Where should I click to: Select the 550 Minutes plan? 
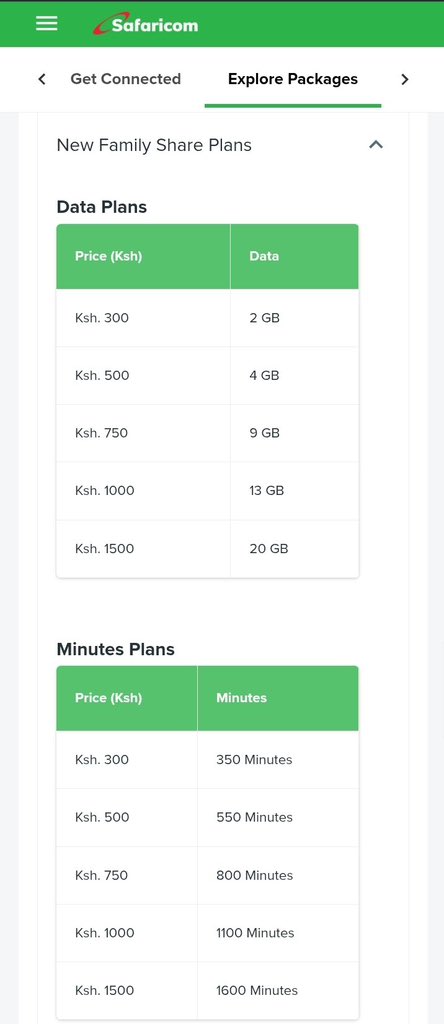[208, 817]
